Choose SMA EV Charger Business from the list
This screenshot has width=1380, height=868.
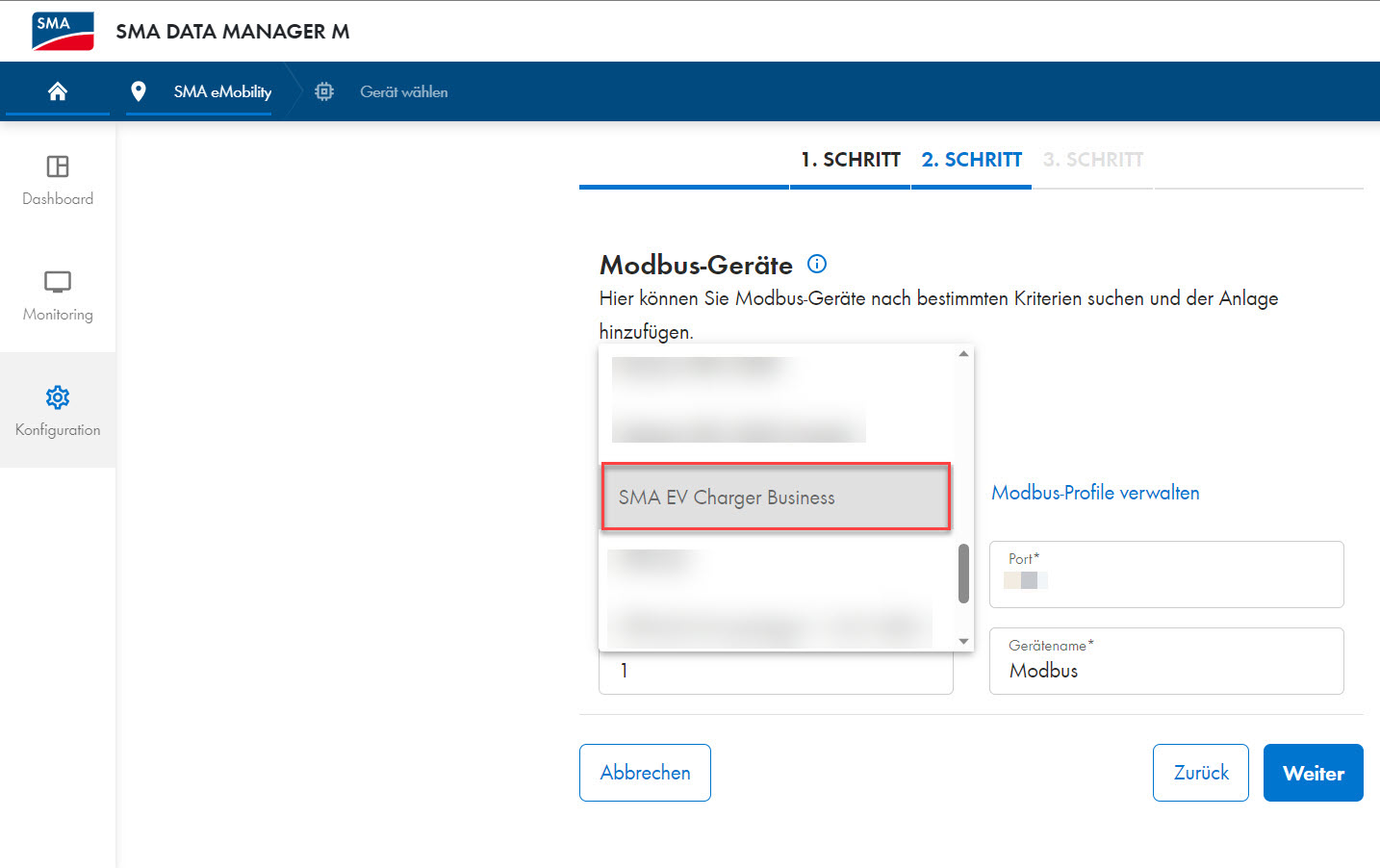pyautogui.click(x=776, y=498)
